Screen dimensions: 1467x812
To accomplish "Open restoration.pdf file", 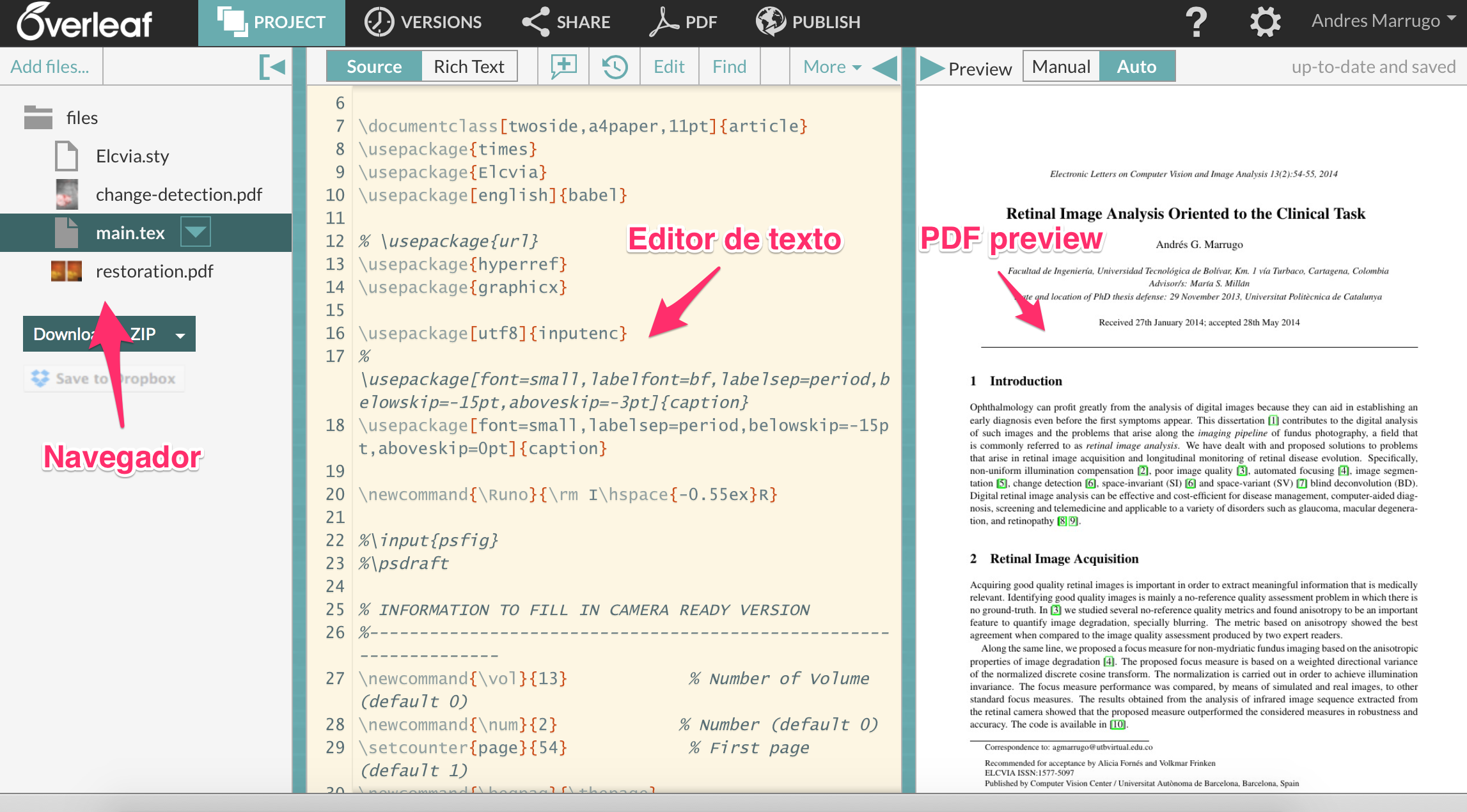I will [x=155, y=271].
